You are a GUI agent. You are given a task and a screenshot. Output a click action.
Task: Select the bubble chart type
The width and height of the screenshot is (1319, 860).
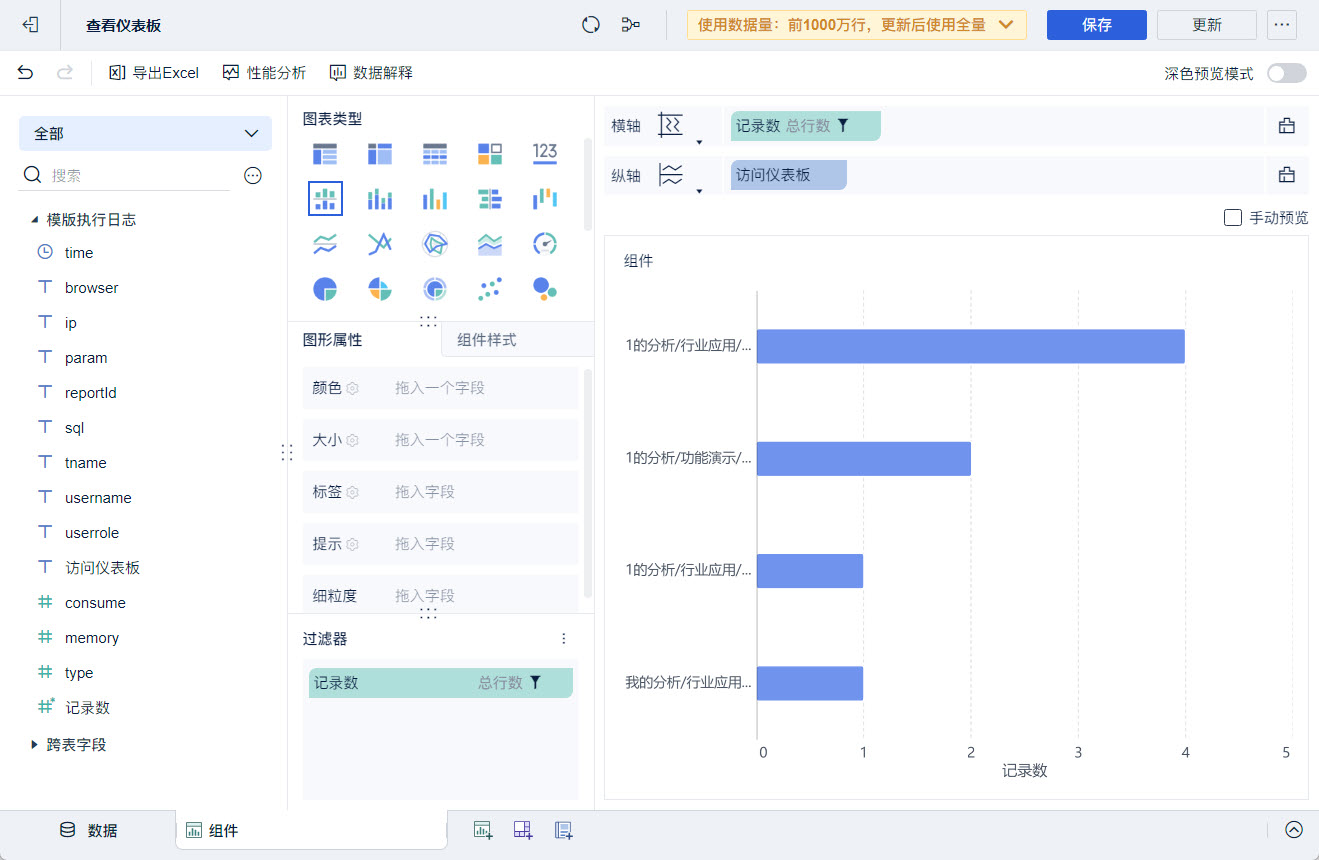pos(545,289)
